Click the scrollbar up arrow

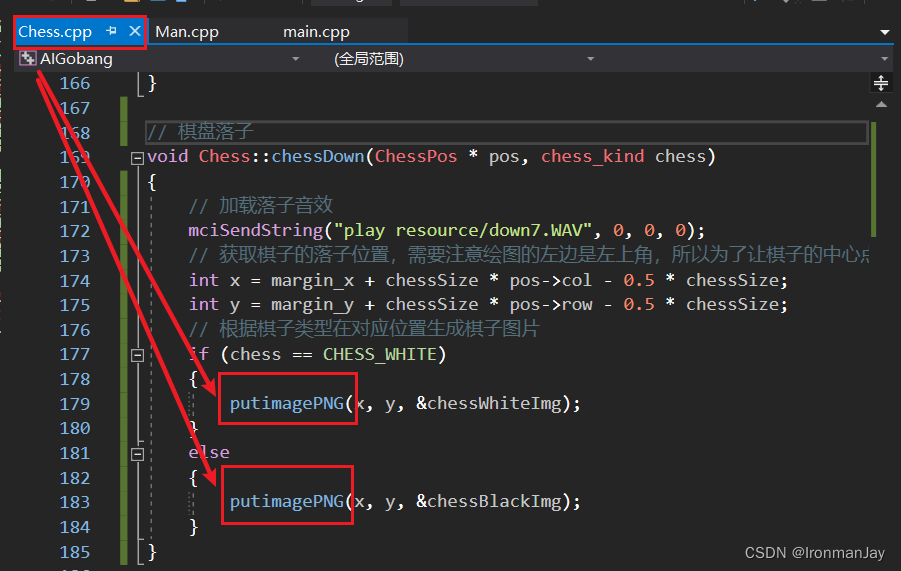click(x=881, y=105)
